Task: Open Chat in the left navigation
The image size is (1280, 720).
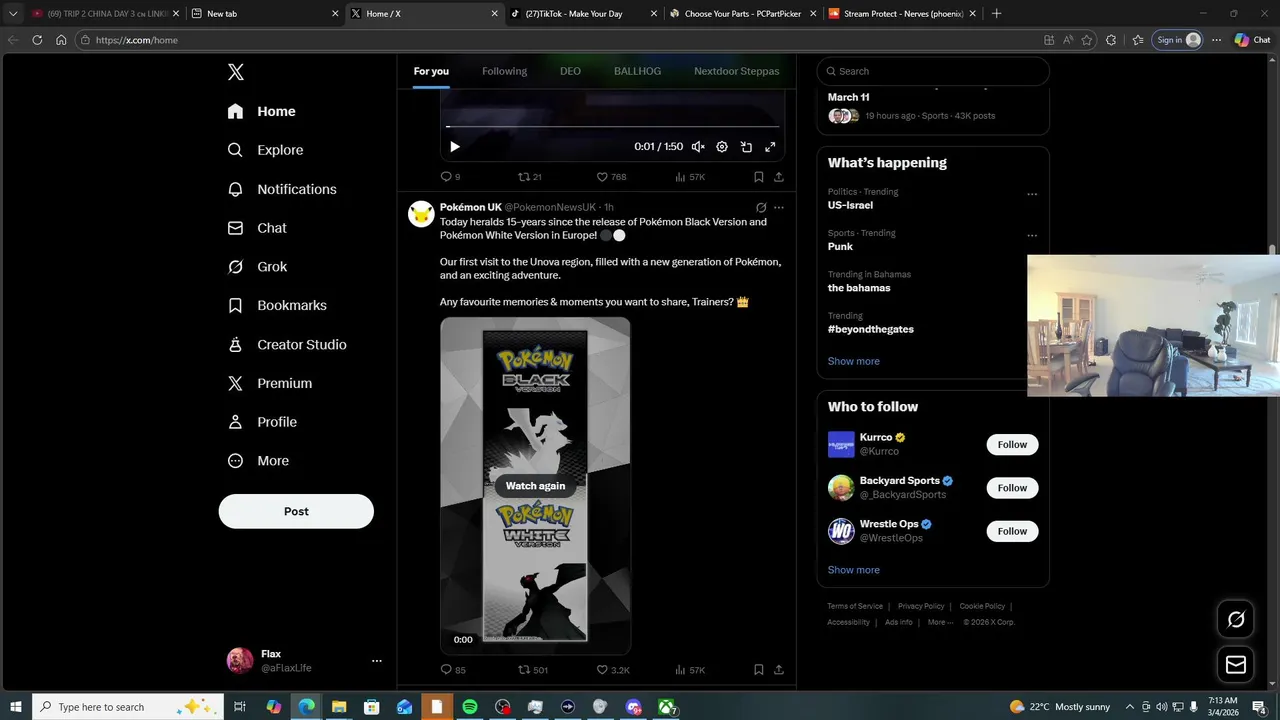Action: click(257, 228)
